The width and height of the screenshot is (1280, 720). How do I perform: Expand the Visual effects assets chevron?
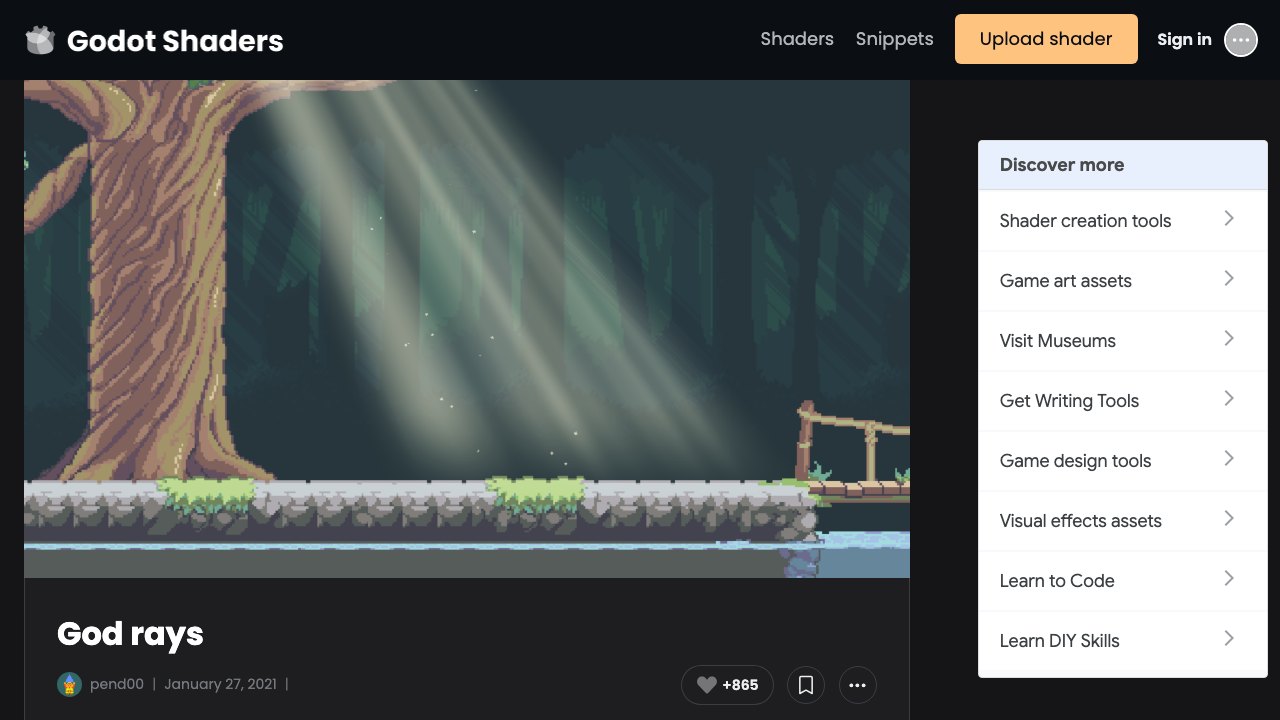[1230, 518]
